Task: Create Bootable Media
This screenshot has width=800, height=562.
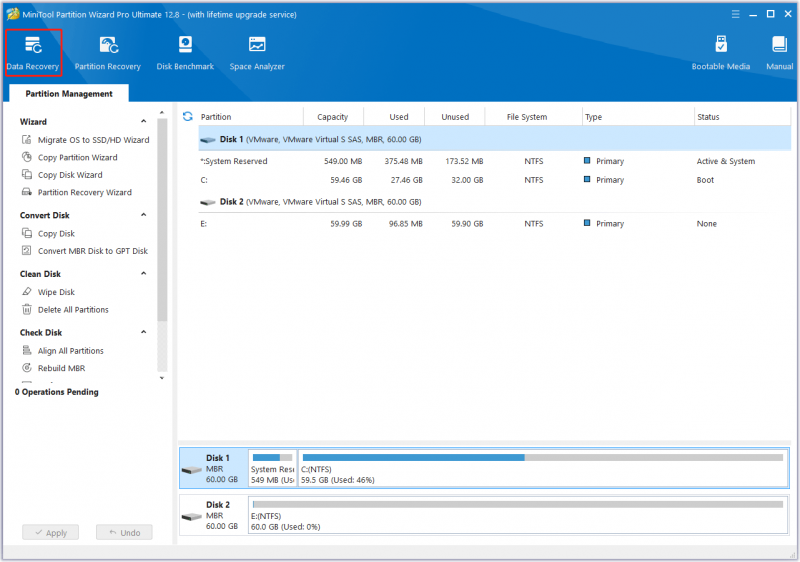Action: (720, 53)
